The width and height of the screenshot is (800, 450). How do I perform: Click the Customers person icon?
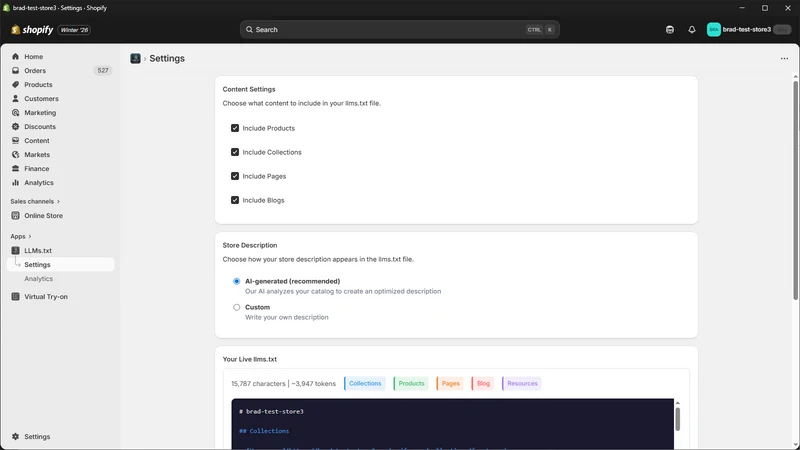[15, 98]
